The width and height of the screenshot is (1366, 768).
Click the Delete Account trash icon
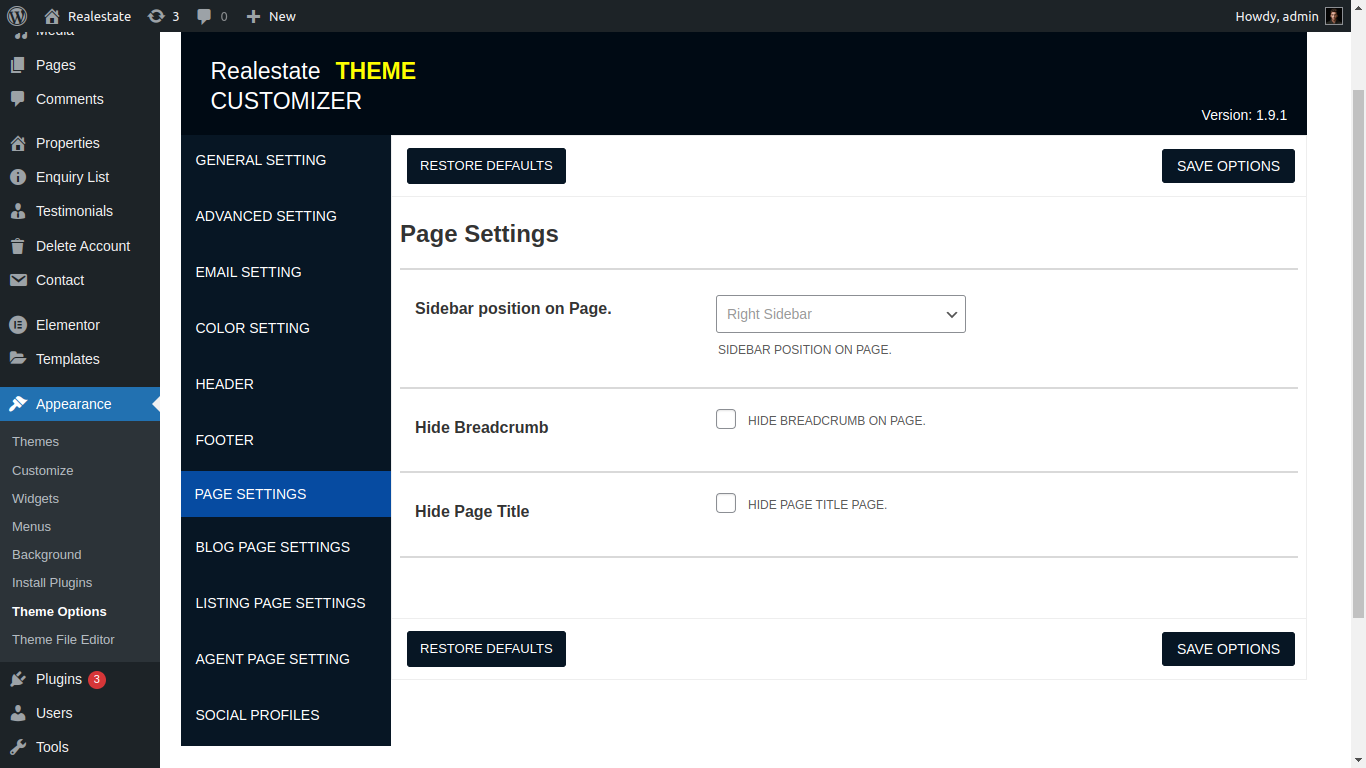click(18, 246)
